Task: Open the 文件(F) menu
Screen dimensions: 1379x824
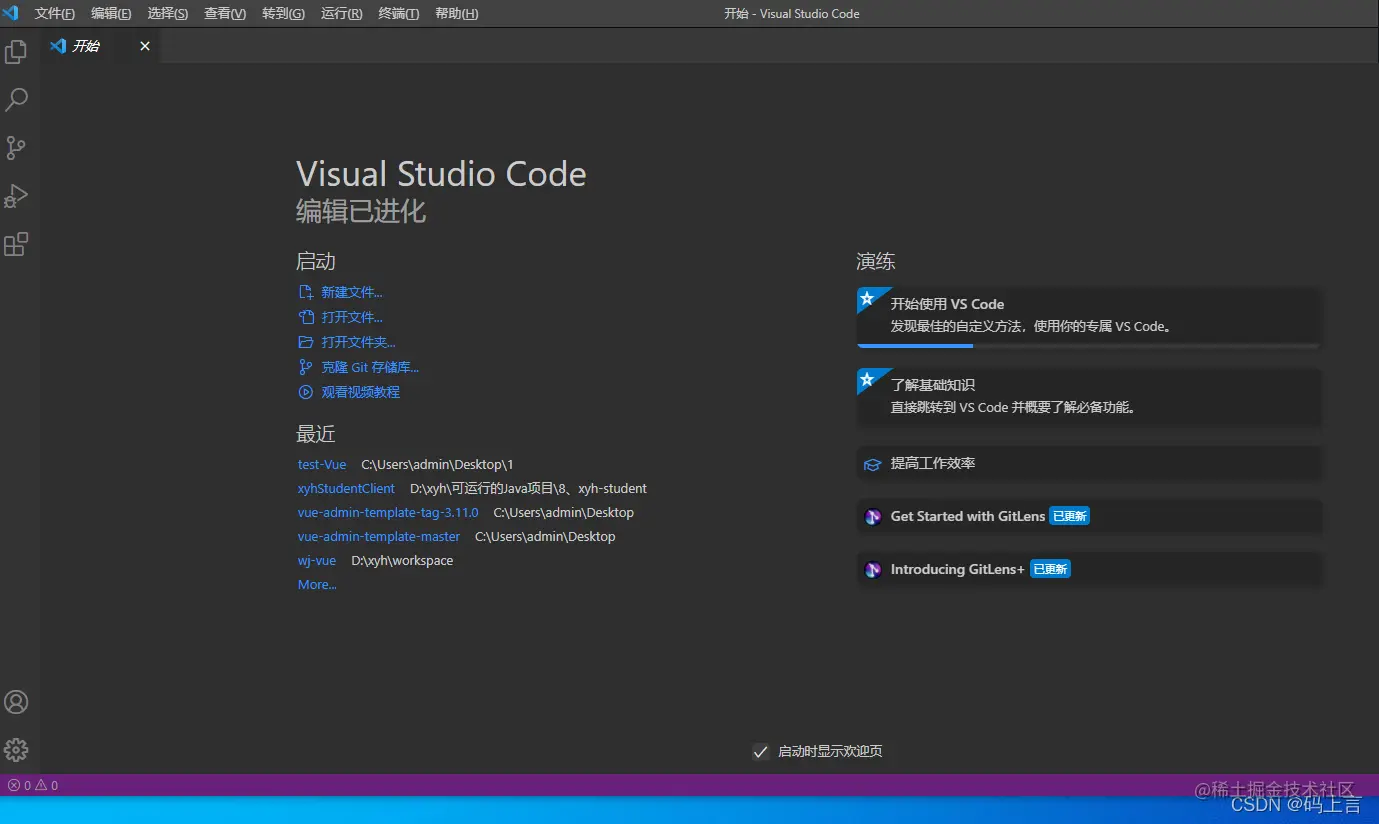Action: point(55,14)
